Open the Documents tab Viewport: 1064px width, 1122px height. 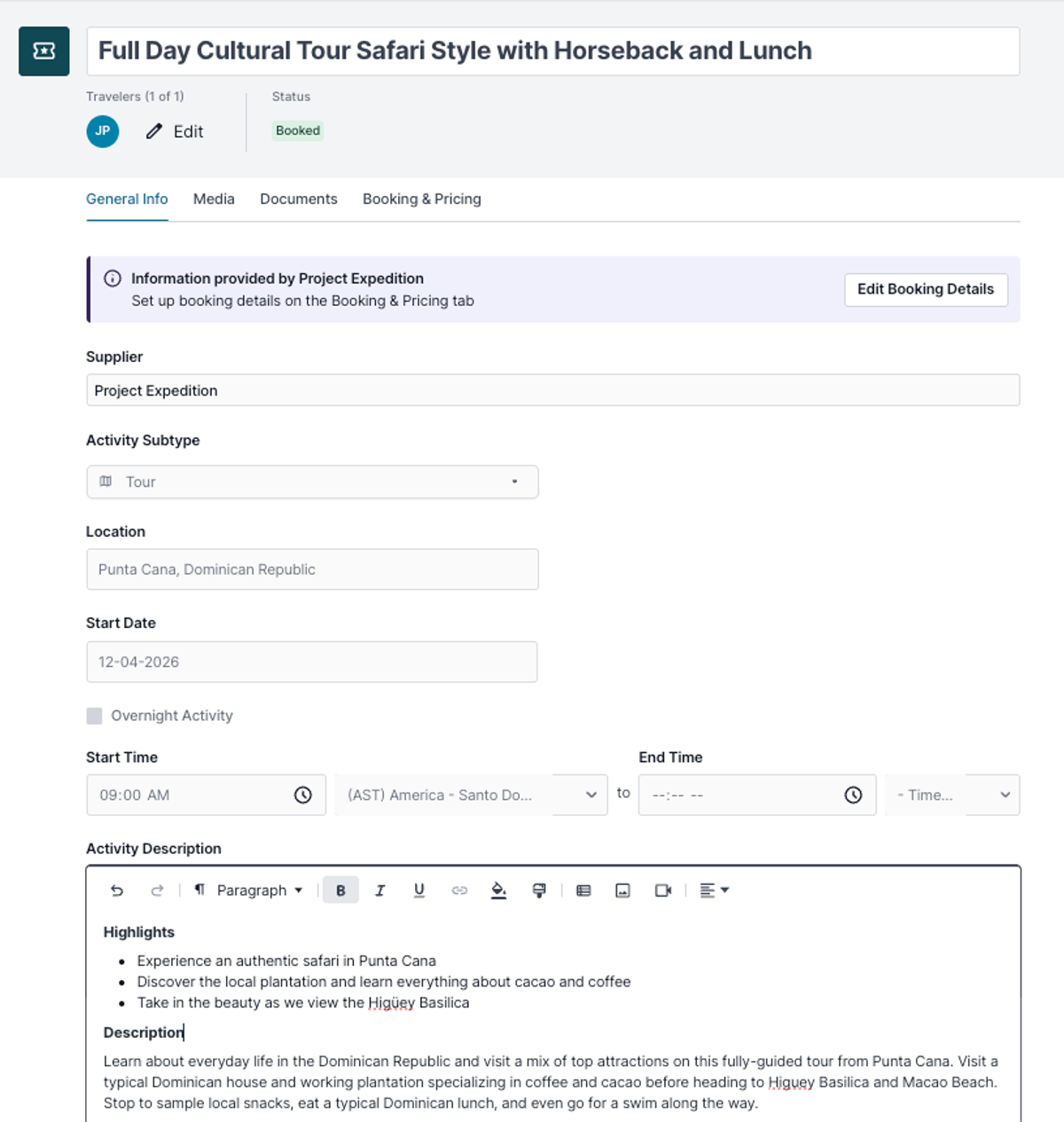[299, 200]
